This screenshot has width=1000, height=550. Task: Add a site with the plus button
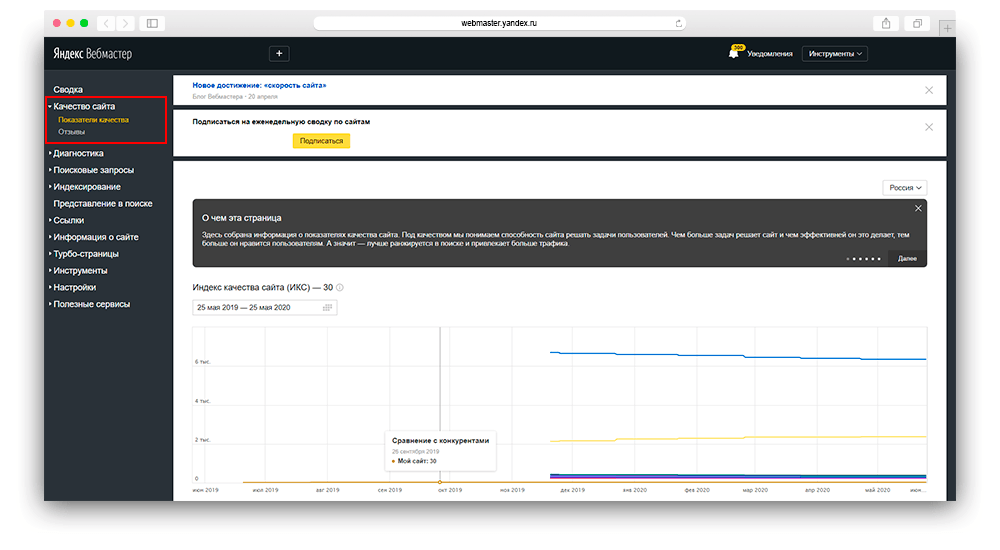pos(279,54)
